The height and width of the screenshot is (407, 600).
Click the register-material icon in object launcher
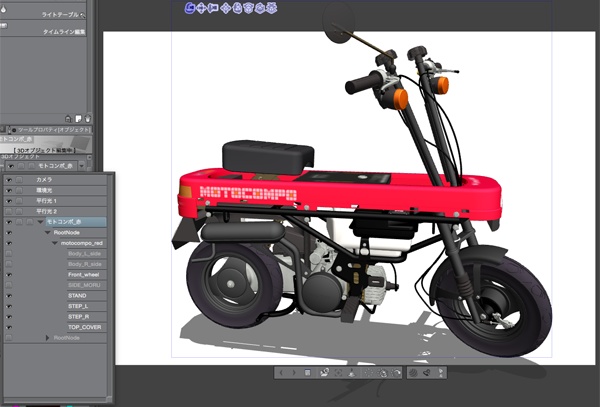(x=427, y=373)
